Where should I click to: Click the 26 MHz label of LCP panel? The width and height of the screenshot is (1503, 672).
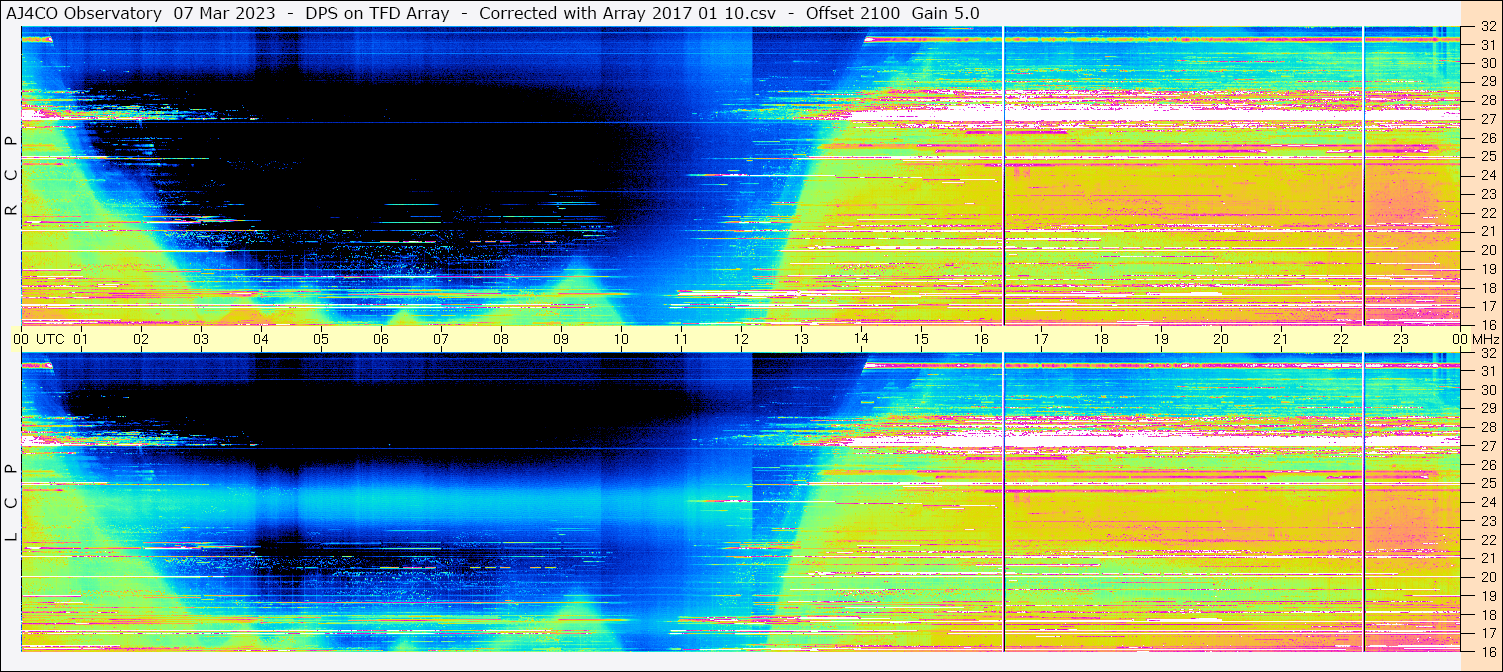click(x=1488, y=465)
